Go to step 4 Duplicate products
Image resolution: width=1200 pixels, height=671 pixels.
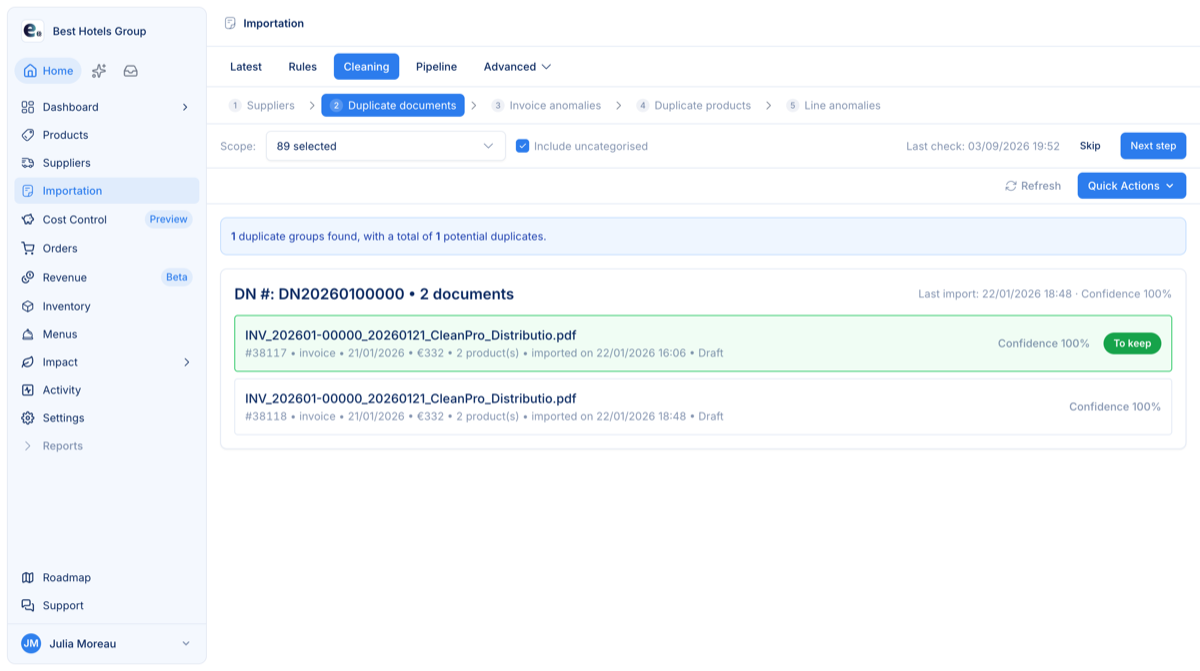click(693, 105)
